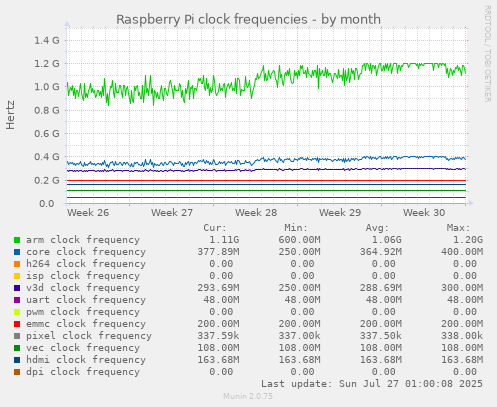
Task: Click the 'vec clock frequency' legend label
Action: (x=83, y=348)
